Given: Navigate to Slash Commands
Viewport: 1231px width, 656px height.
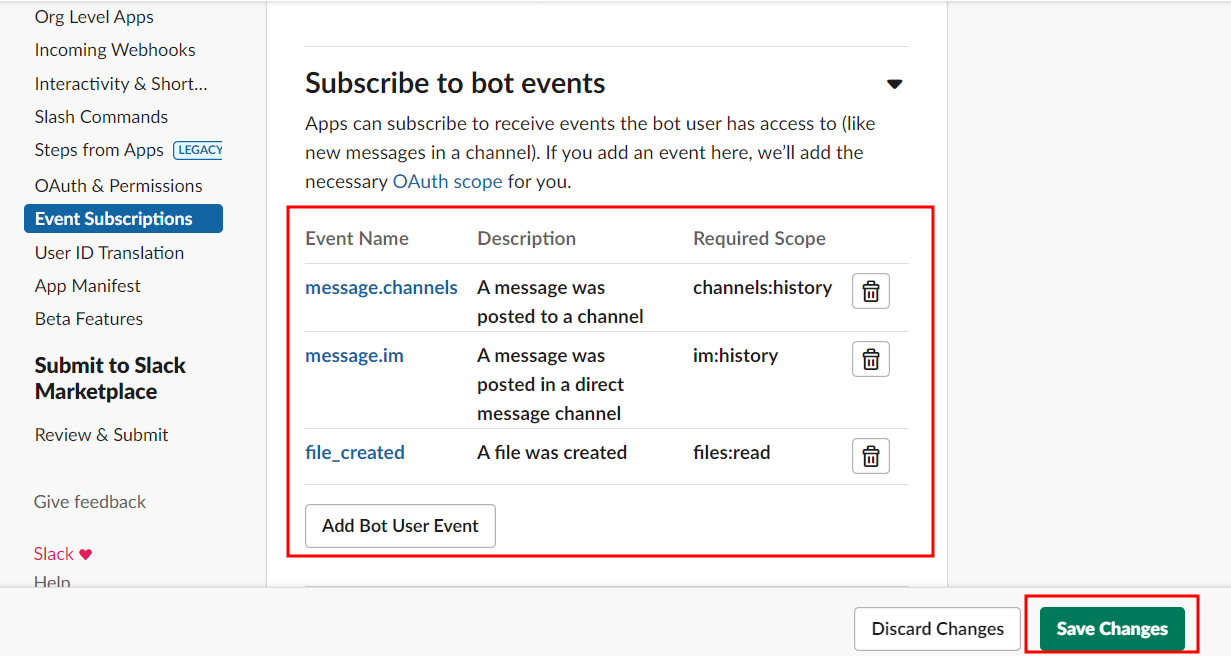Looking at the screenshot, I should (100, 116).
